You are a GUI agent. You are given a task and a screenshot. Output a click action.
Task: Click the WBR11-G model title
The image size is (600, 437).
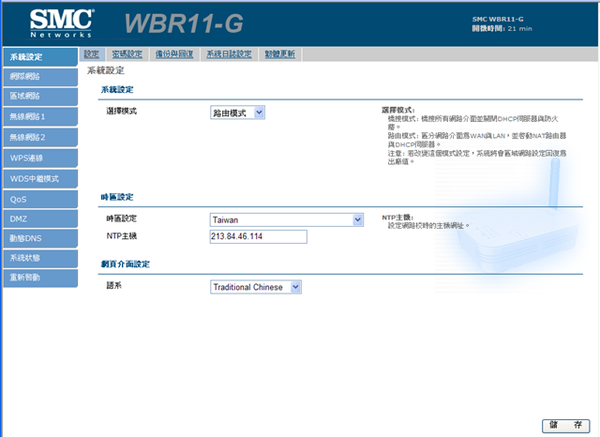click(x=184, y=23)
